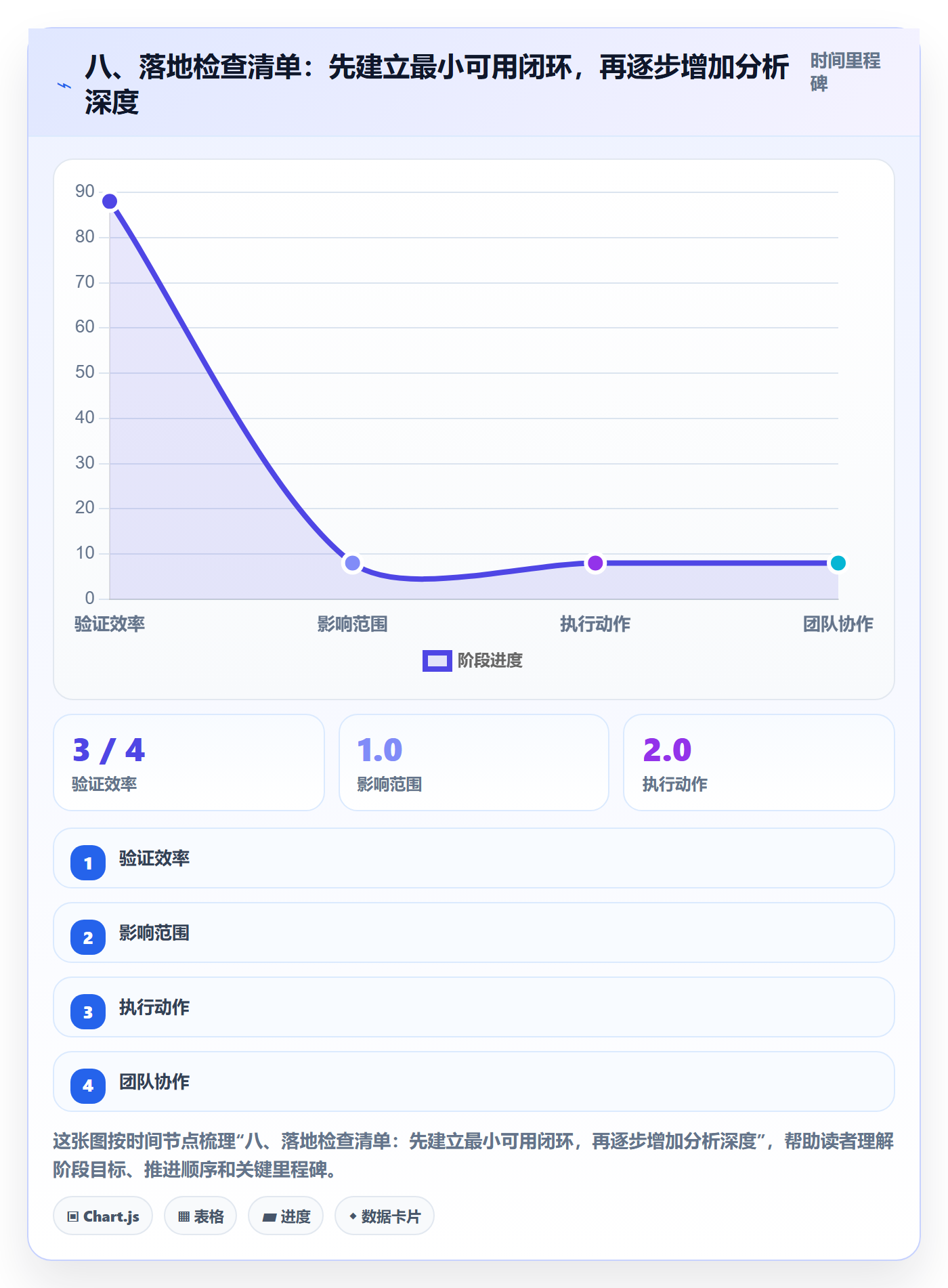This screenshot has width=948, height=1288.
Task: Click the 团队协作 label on the chart axis
Action: (838, 624)
